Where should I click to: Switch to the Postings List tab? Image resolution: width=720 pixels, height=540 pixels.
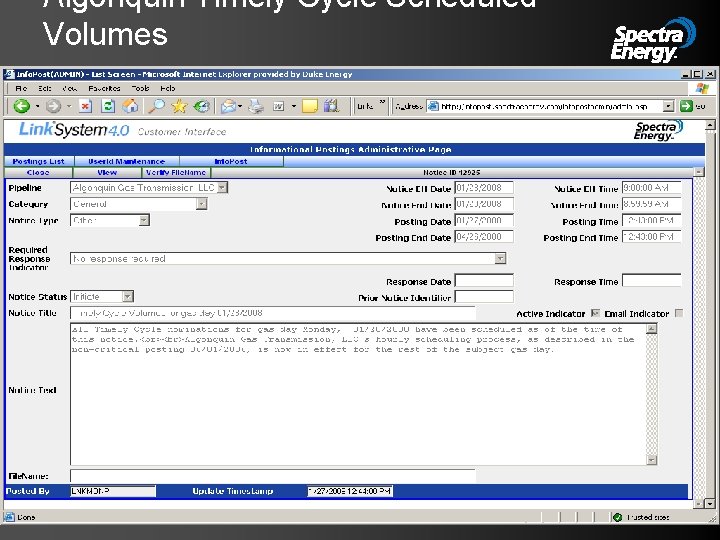click(39, 161)
